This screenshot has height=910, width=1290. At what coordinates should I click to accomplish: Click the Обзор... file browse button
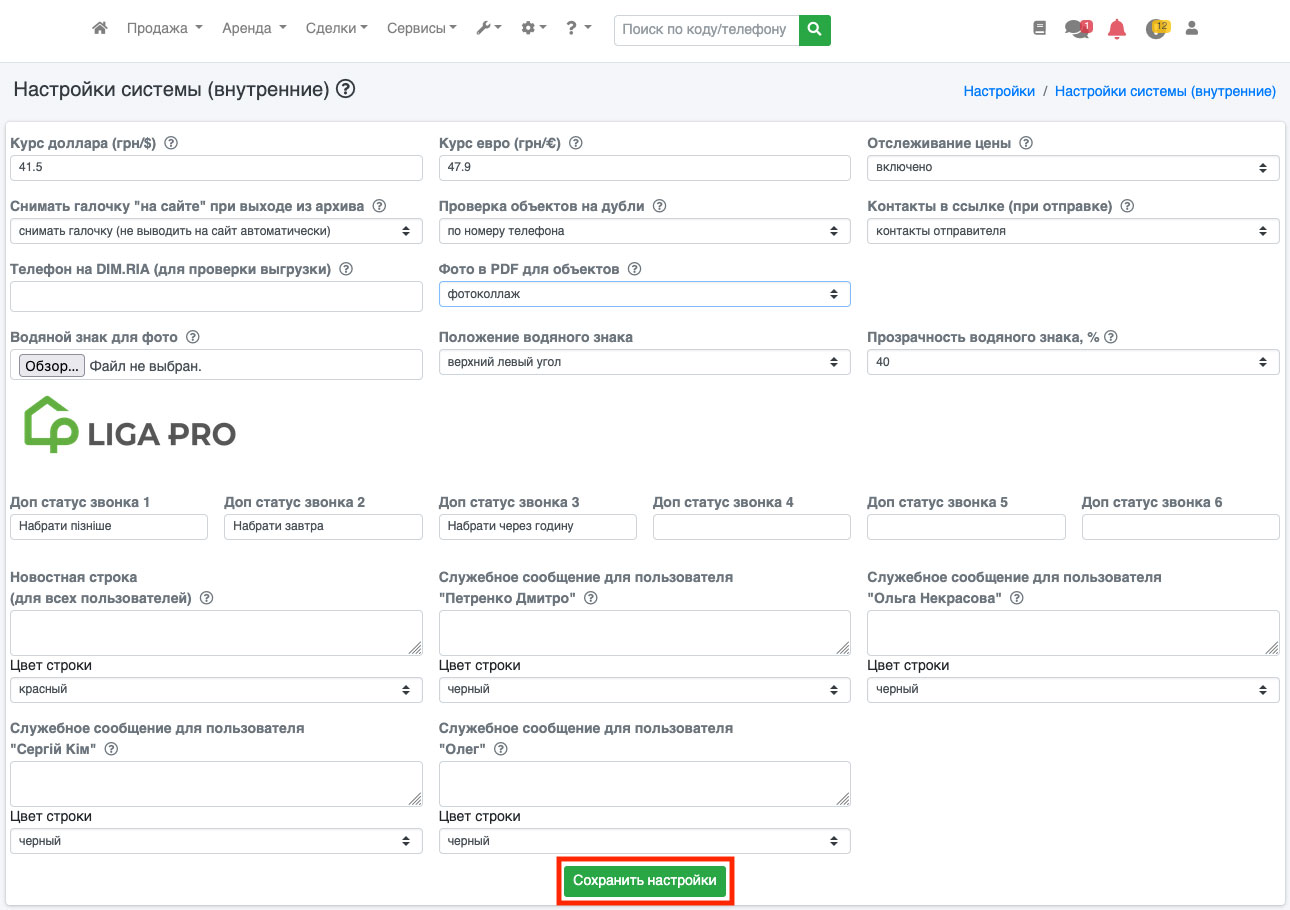(52, 366)
